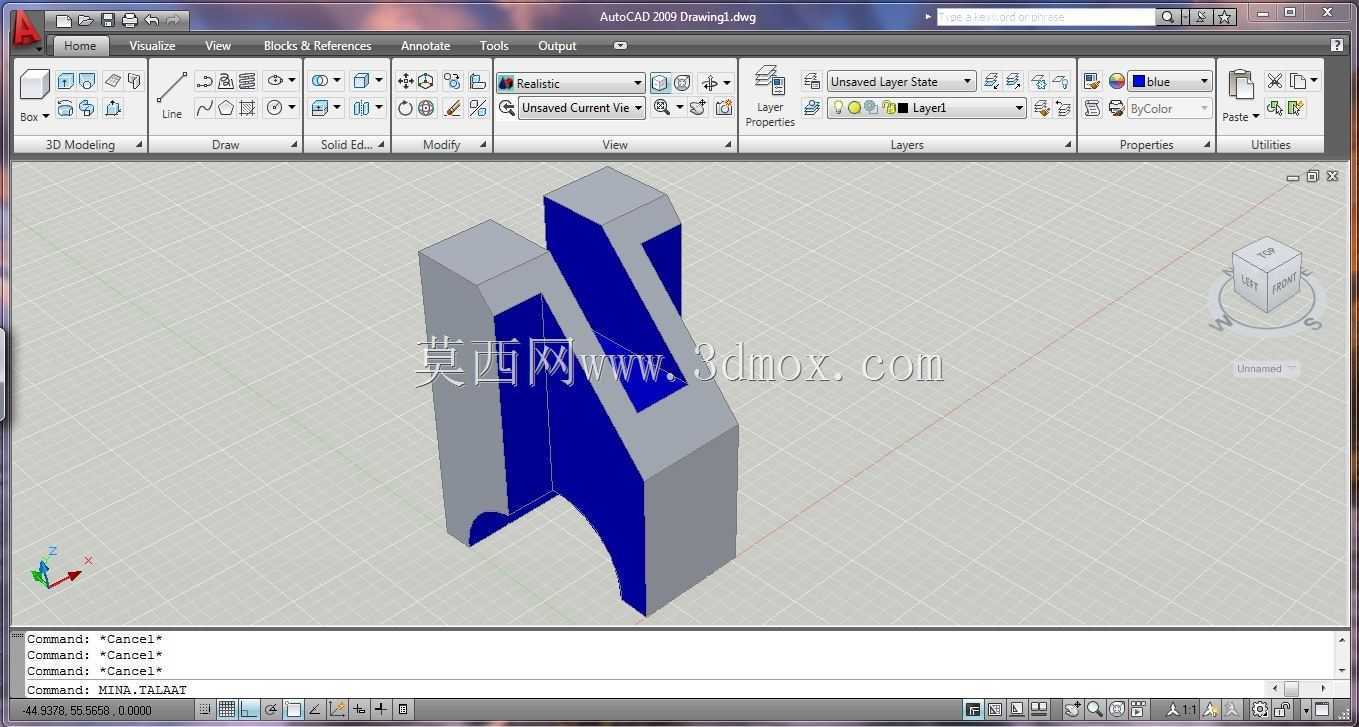
Task: Toggle layer on/off lightbulb for Layer1
Action: (x=838, y=108)
